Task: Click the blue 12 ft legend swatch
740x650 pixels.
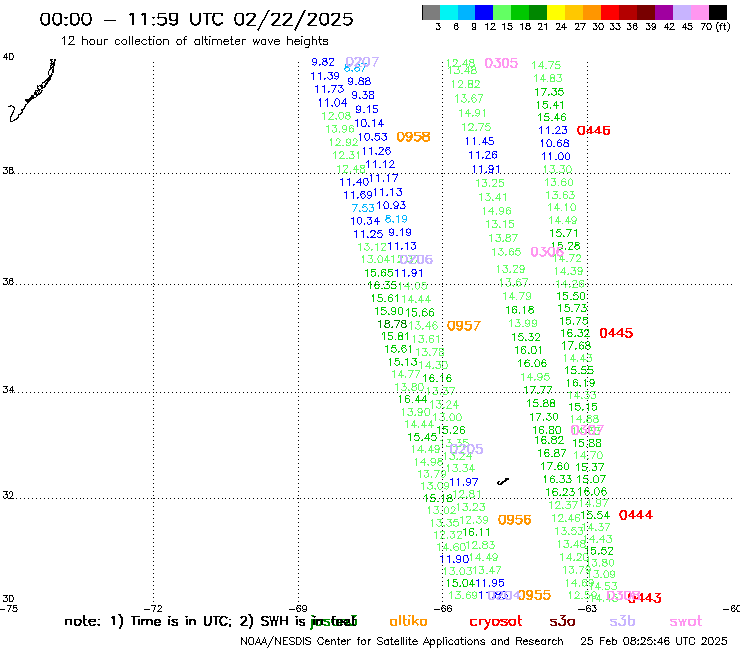Action: point(484,12)
